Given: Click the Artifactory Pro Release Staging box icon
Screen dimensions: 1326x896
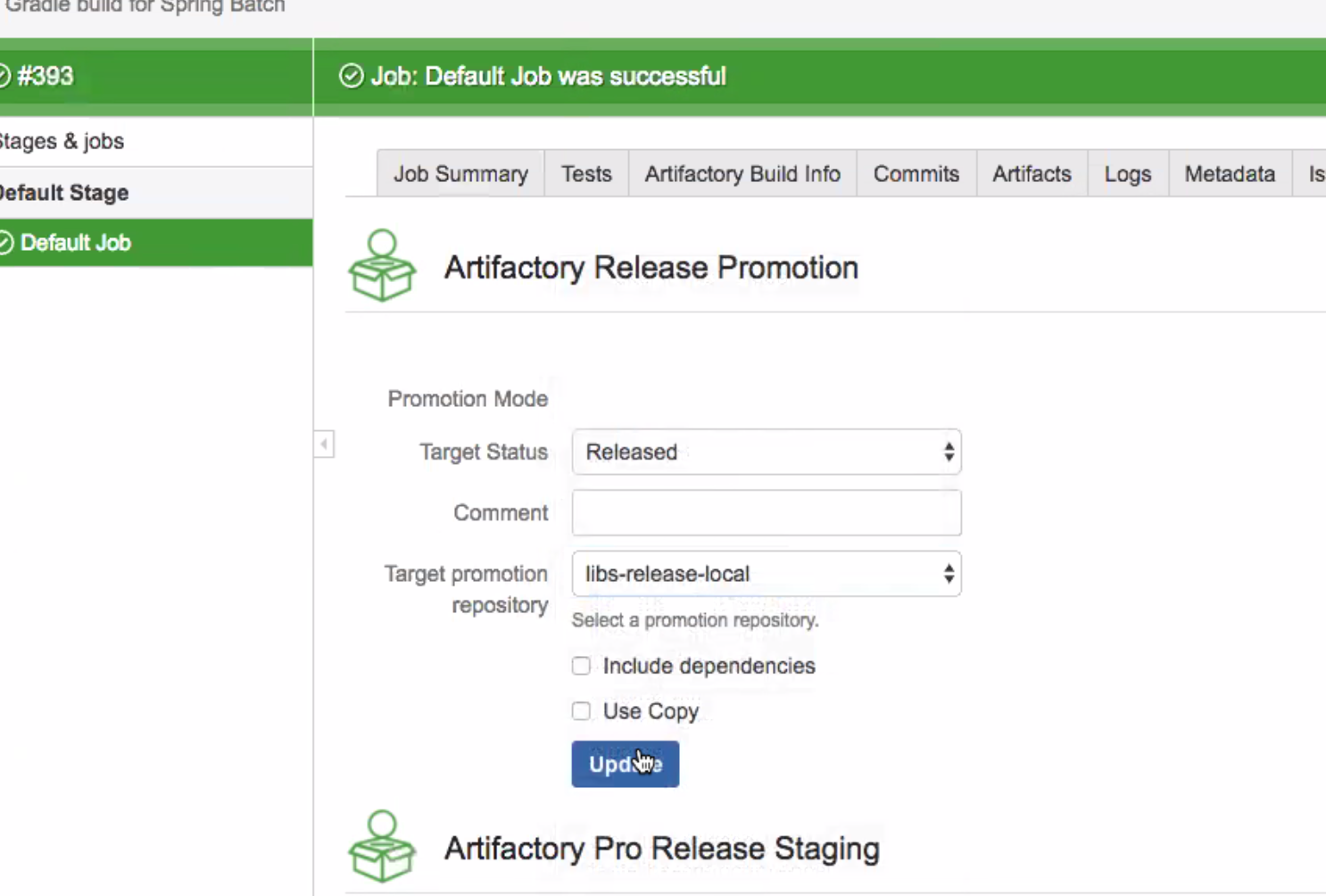Looking at the screenshot, I should [382, 846].
